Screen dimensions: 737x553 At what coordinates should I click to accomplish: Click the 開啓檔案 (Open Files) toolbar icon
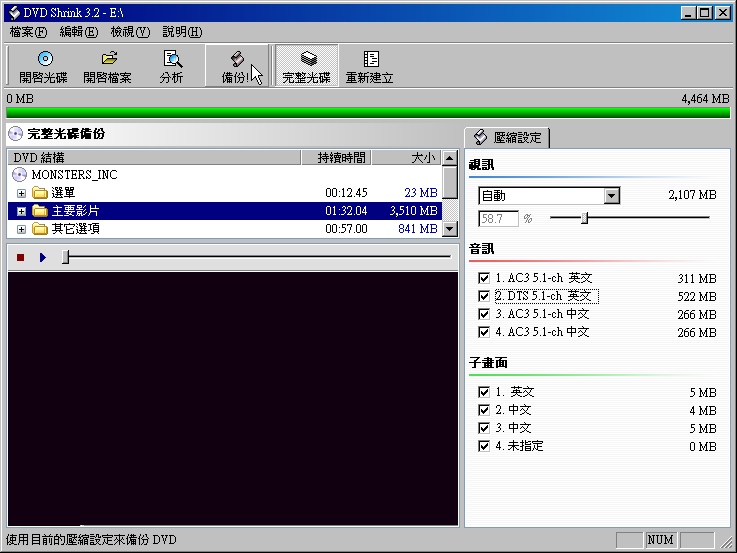[109, 58]
